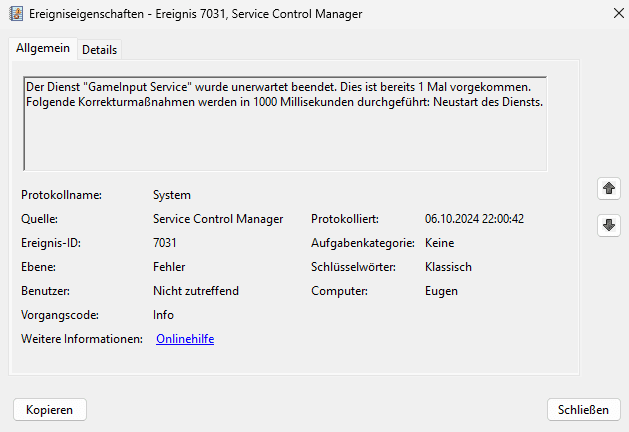Click the up arrow for previous event

tap(608, 188)
